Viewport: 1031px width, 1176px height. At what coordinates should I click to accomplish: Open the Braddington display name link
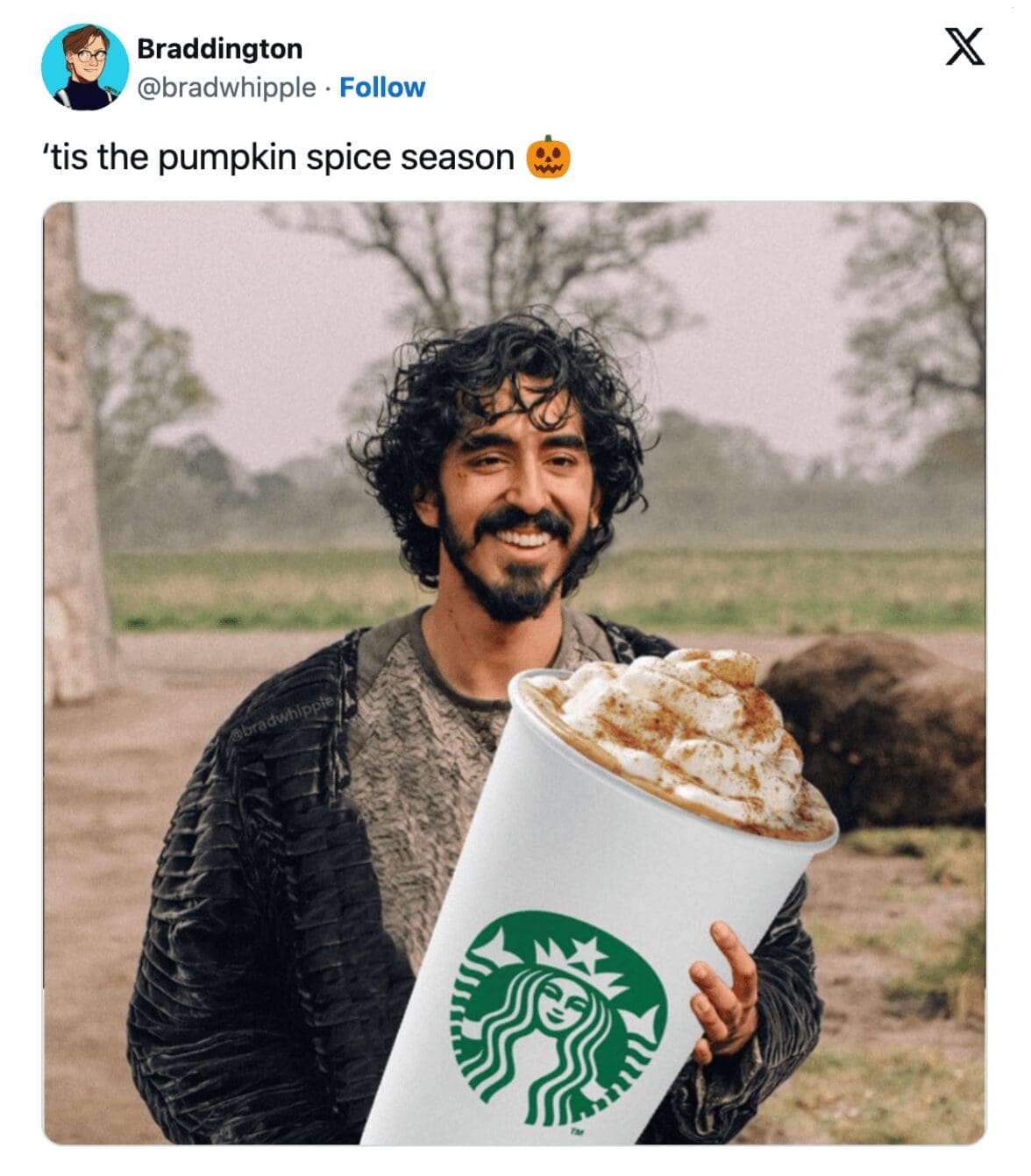(x=219, y=48)
